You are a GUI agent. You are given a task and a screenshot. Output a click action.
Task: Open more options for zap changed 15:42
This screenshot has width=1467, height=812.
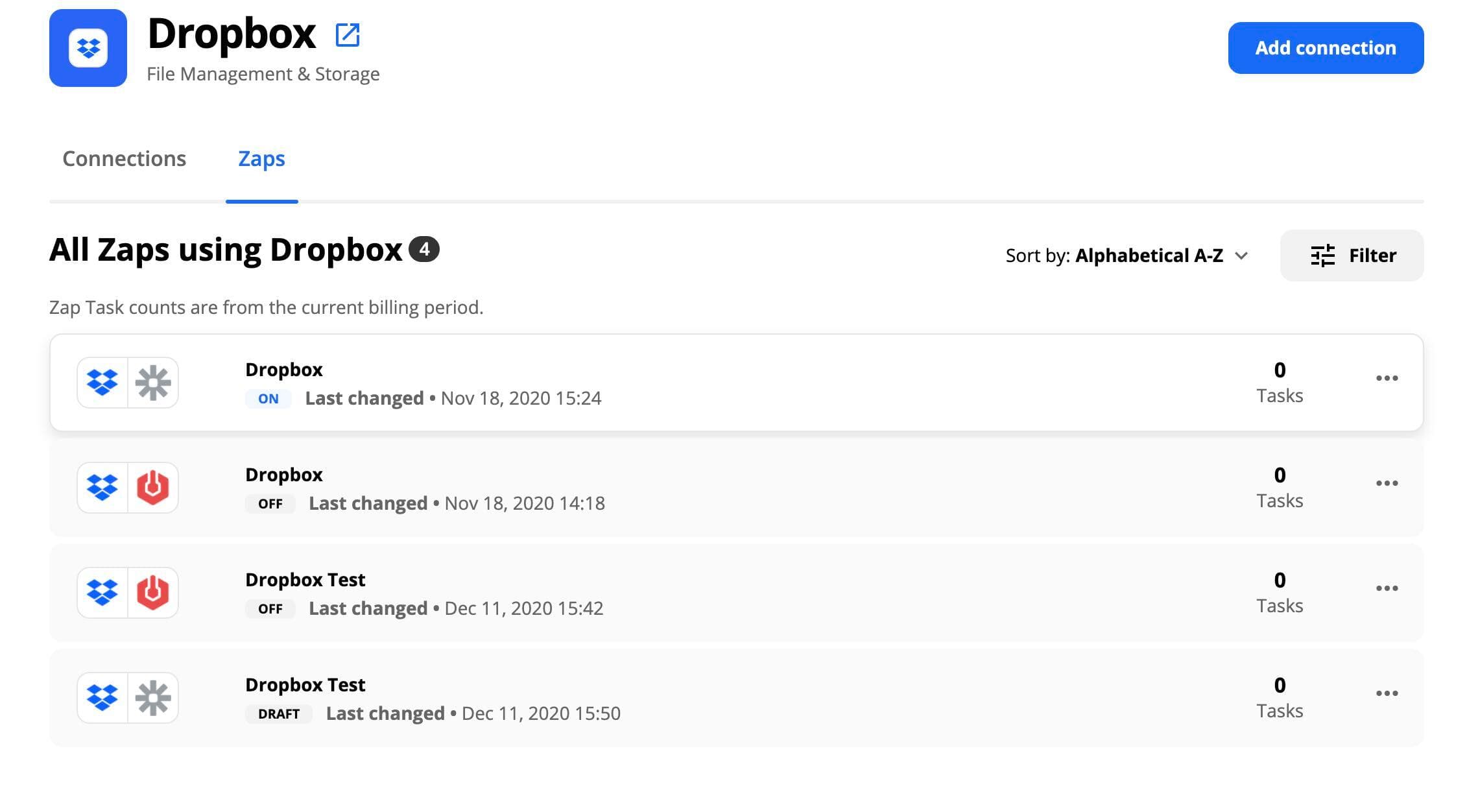point(1387,588)
